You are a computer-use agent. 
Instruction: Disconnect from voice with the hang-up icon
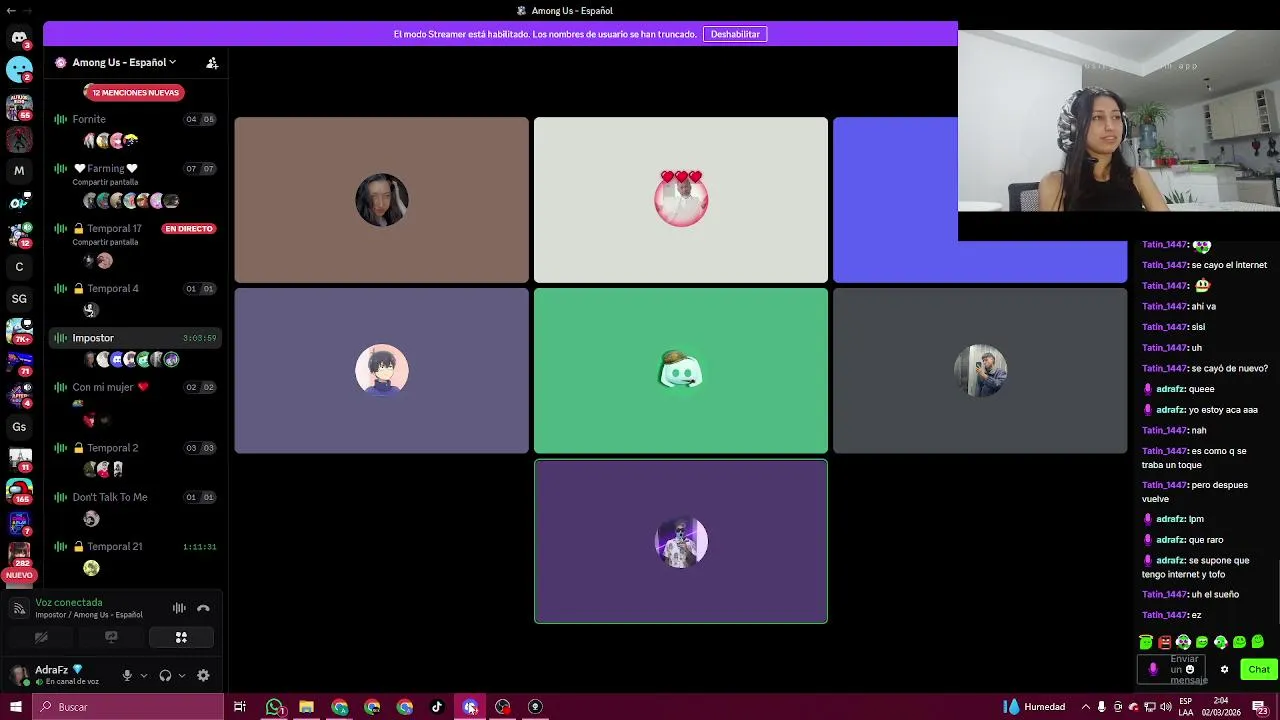(203, 608)
